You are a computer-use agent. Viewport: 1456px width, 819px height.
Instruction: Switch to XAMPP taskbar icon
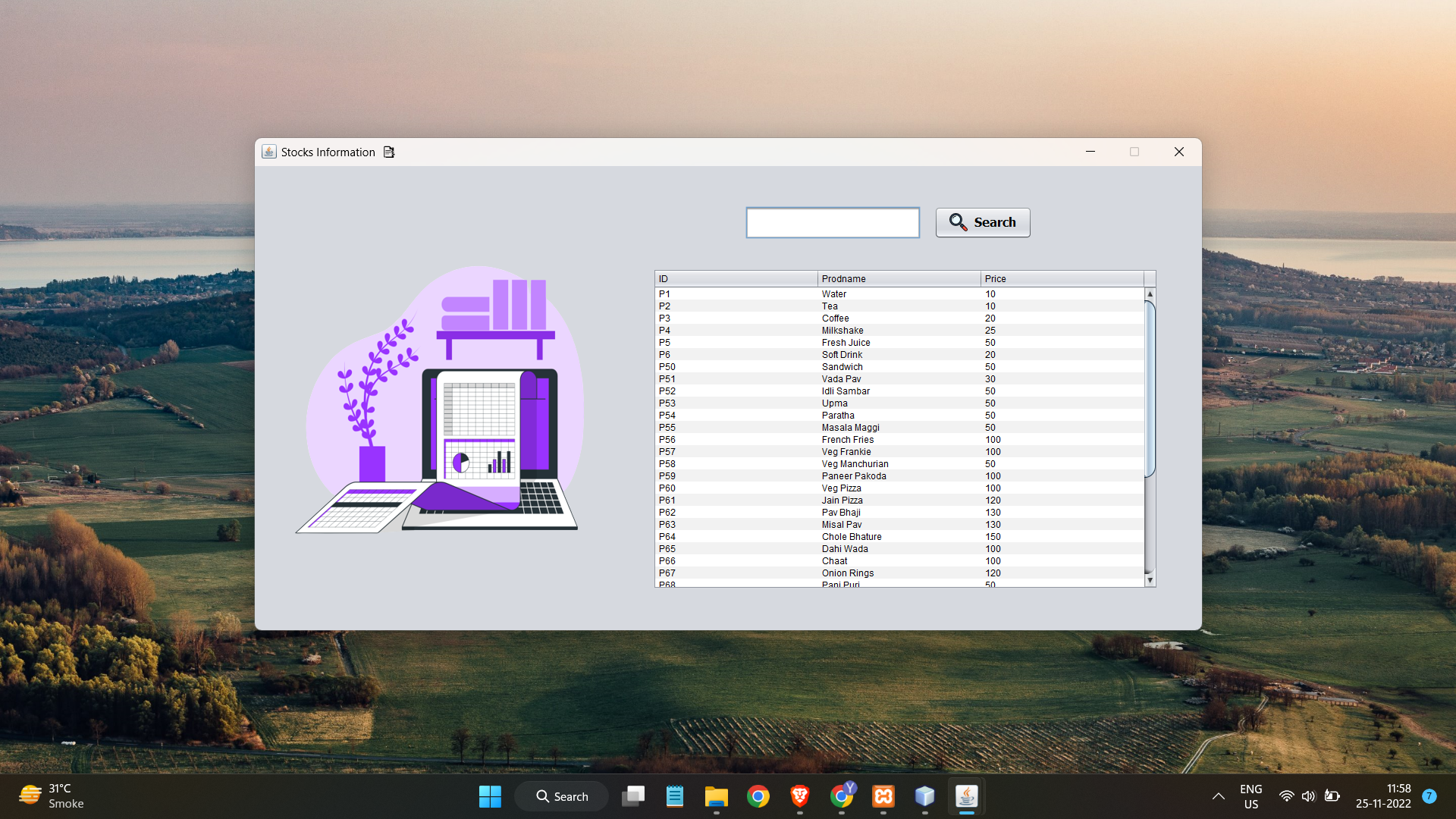(x=883, y=796)
